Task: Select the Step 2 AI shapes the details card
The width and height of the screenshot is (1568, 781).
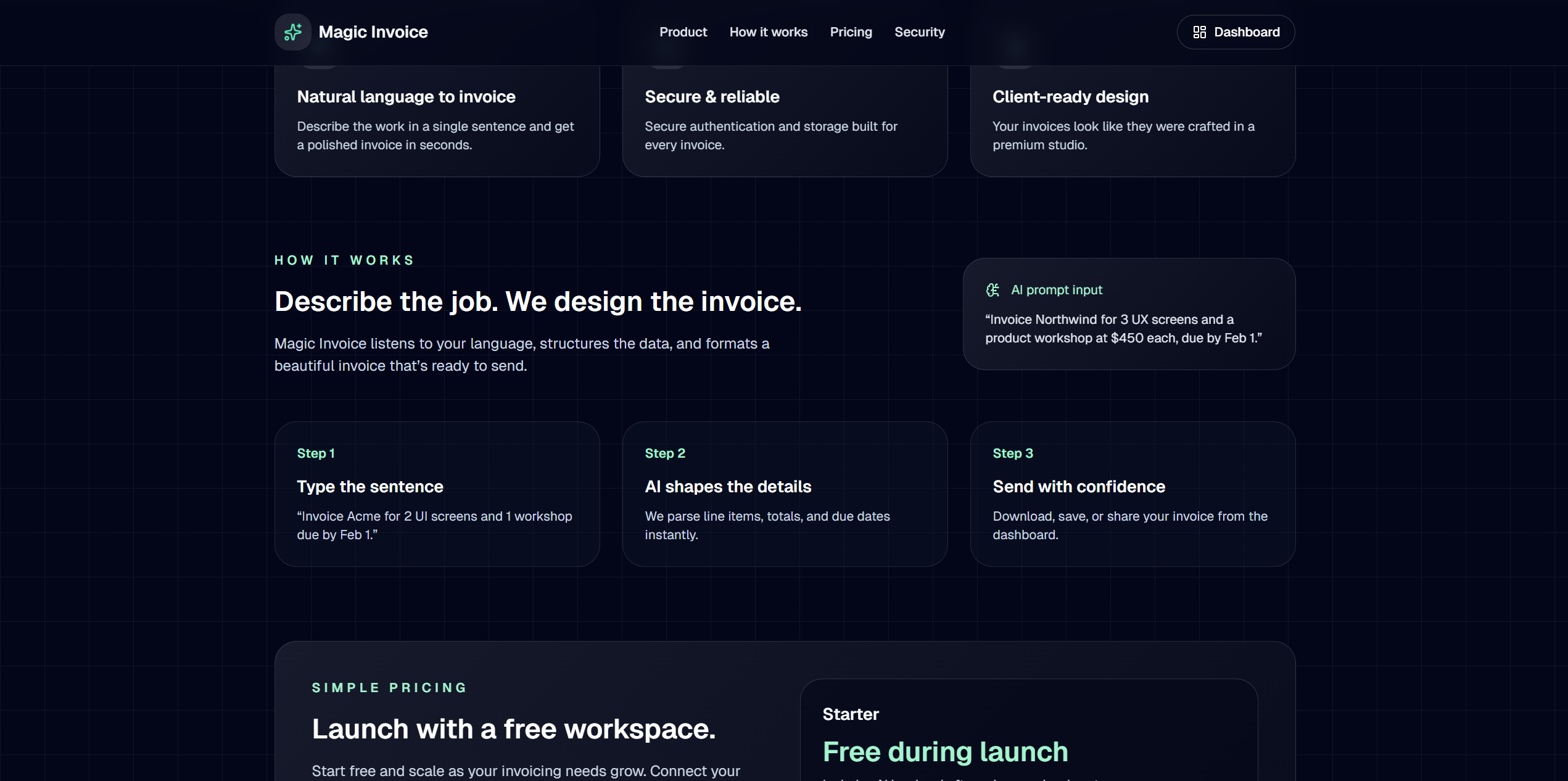Action: point(785,494)
